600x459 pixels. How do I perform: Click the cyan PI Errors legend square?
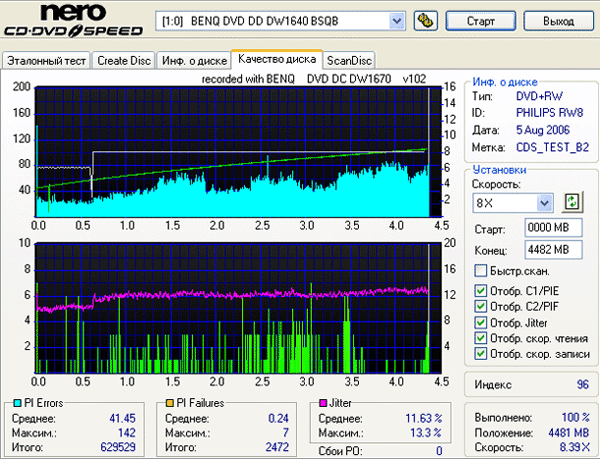pyautogui.click(x=10, y=402)
